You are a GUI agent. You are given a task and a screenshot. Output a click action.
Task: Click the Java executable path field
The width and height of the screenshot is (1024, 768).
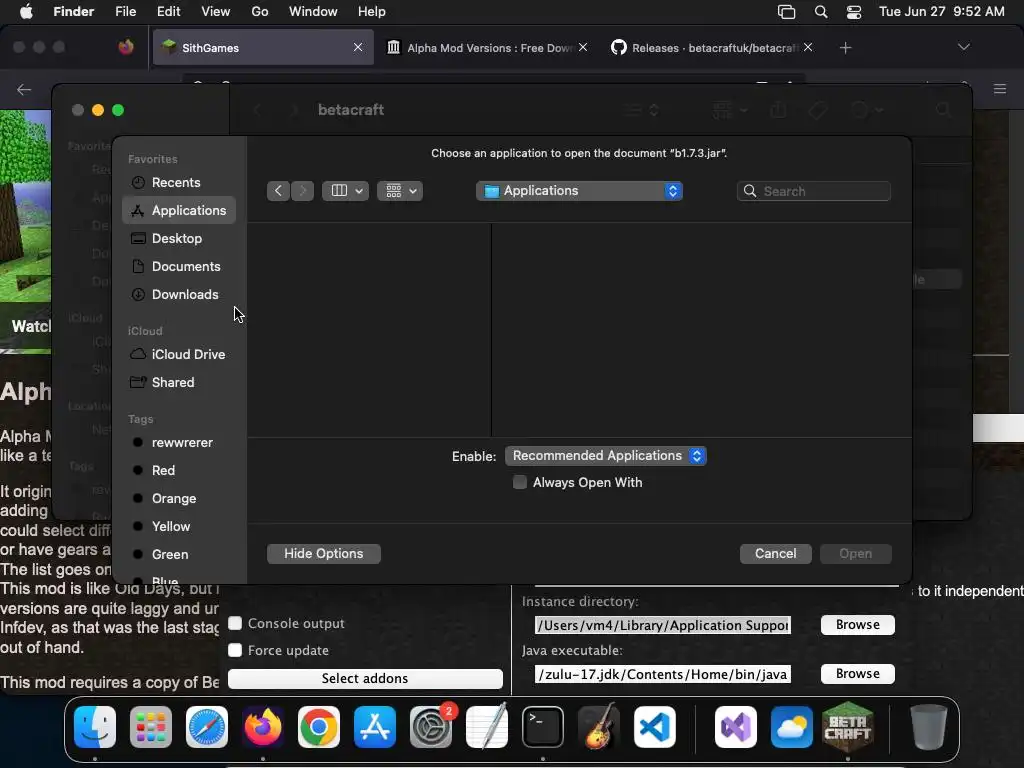(663, 675)
